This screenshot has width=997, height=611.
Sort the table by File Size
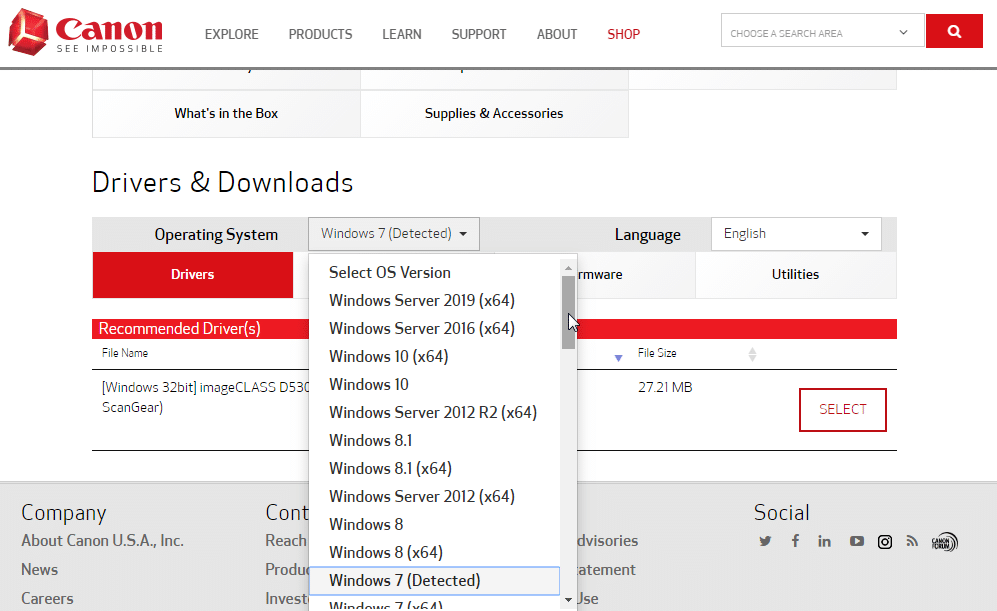pyautogui.click(x=752, y=354)
